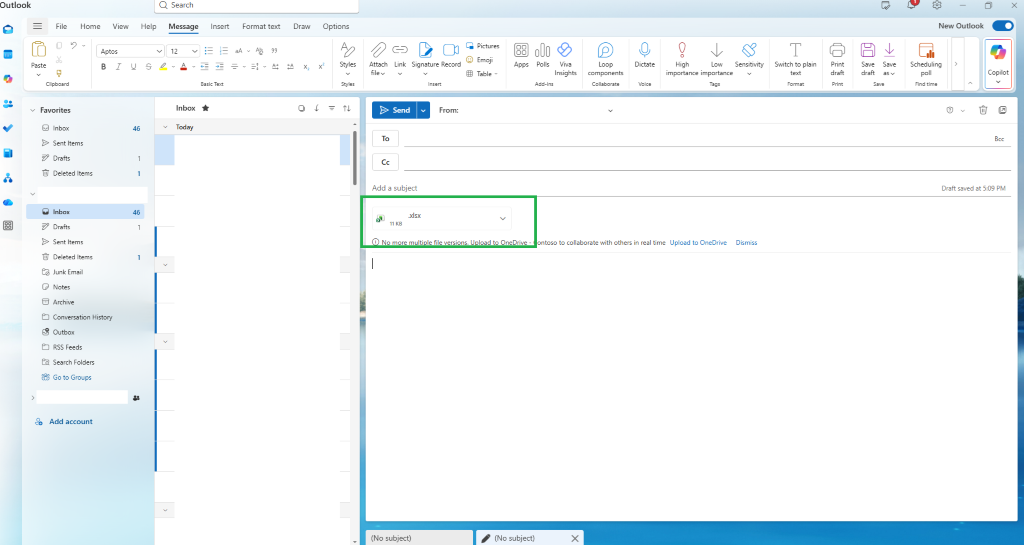Dismiss the OneDrive upload notice
The width and height of the screenshot is (1024, 545).
[x=746, y=243]
